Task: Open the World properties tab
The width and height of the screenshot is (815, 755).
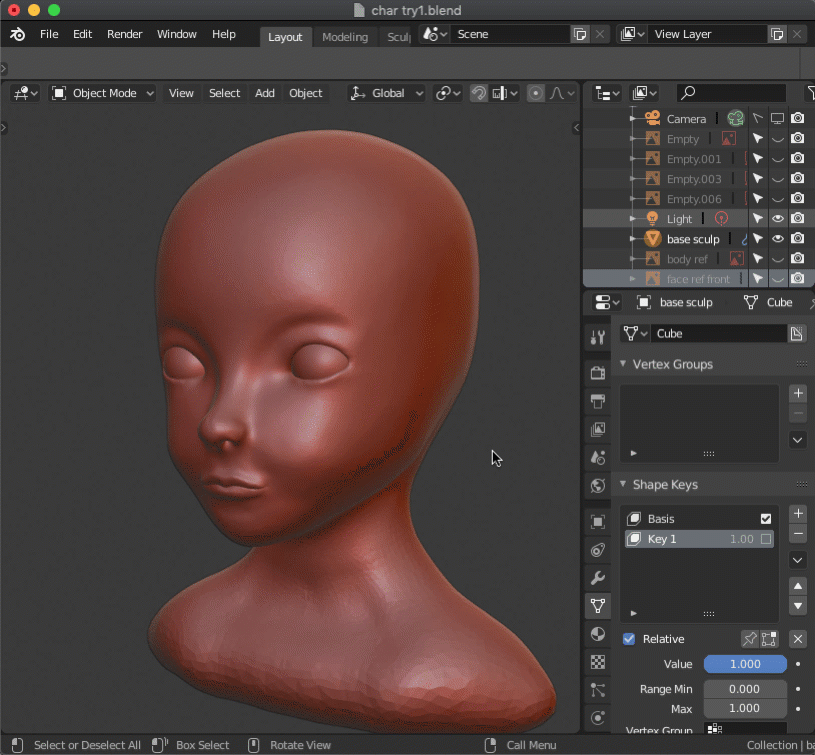Action: point(598,486)
